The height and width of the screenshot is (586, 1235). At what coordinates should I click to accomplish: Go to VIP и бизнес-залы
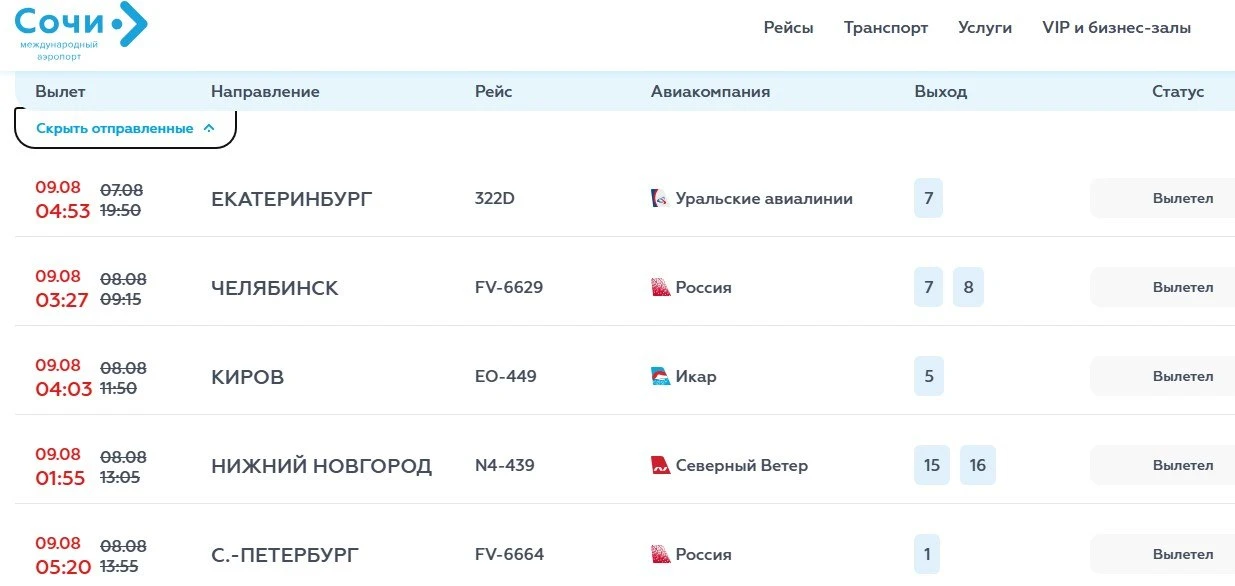pyautogui.click(x=1117, y=28)
